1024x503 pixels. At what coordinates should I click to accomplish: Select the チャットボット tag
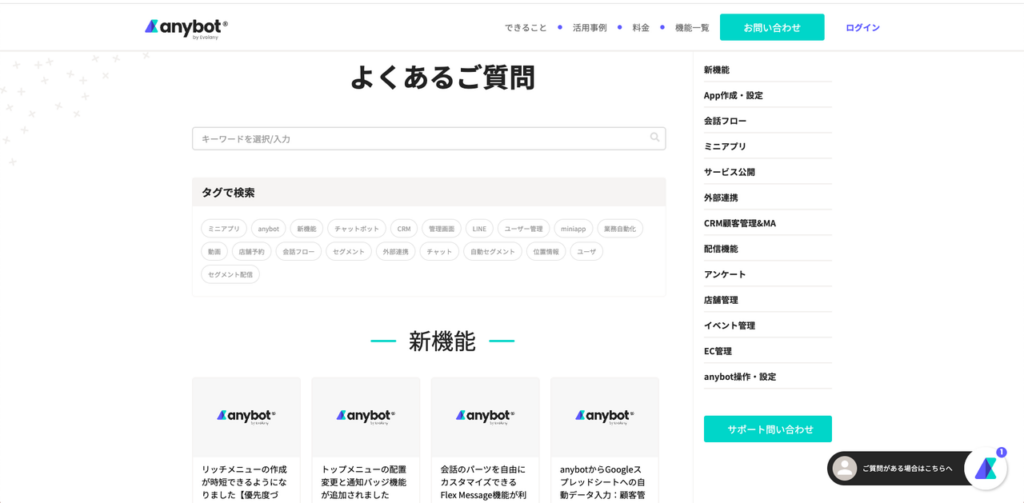(356, 229)
